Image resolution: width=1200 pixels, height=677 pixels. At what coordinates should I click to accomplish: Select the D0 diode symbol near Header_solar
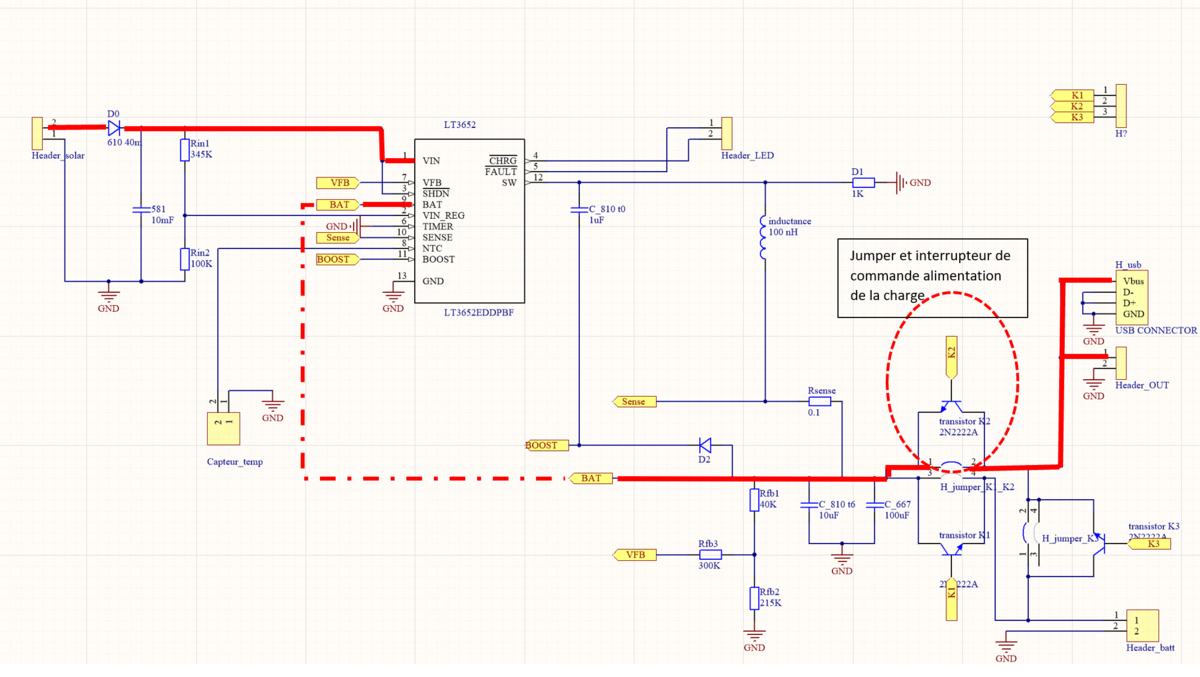pyautogui.click(x=113, y=128)
